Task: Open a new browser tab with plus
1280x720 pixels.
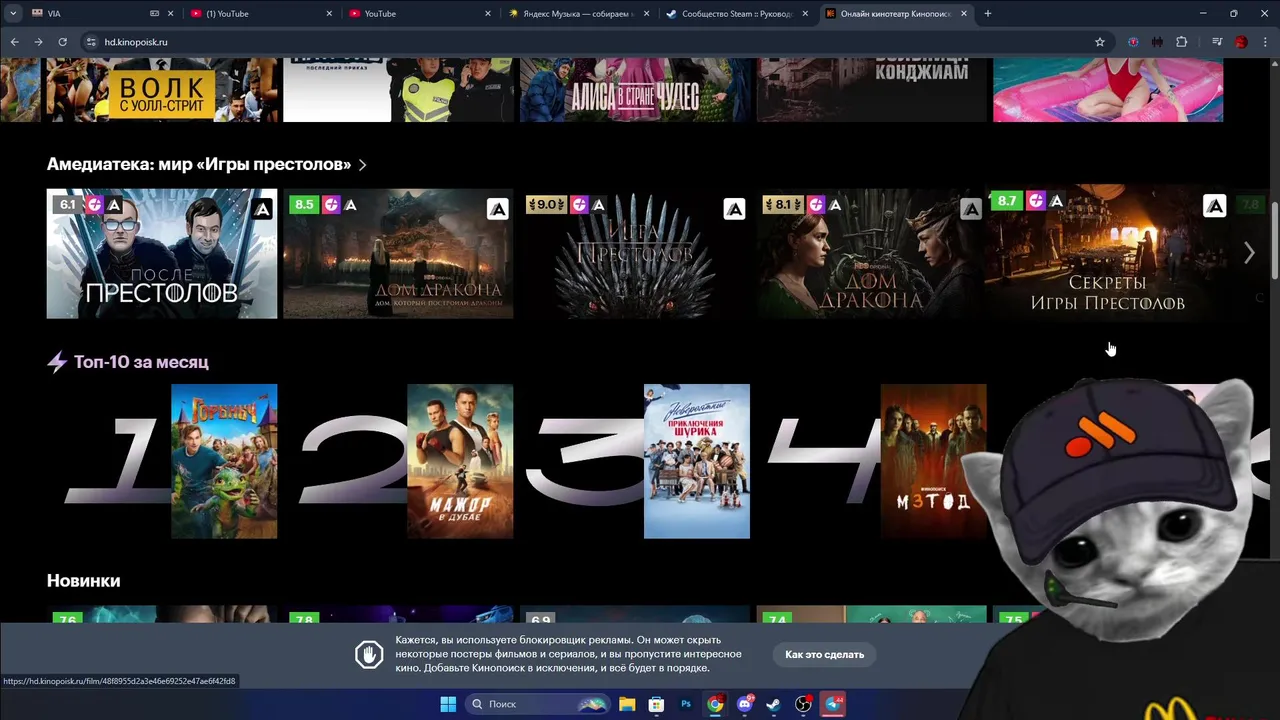Action: pyautogui.click(x=988, y=14)
